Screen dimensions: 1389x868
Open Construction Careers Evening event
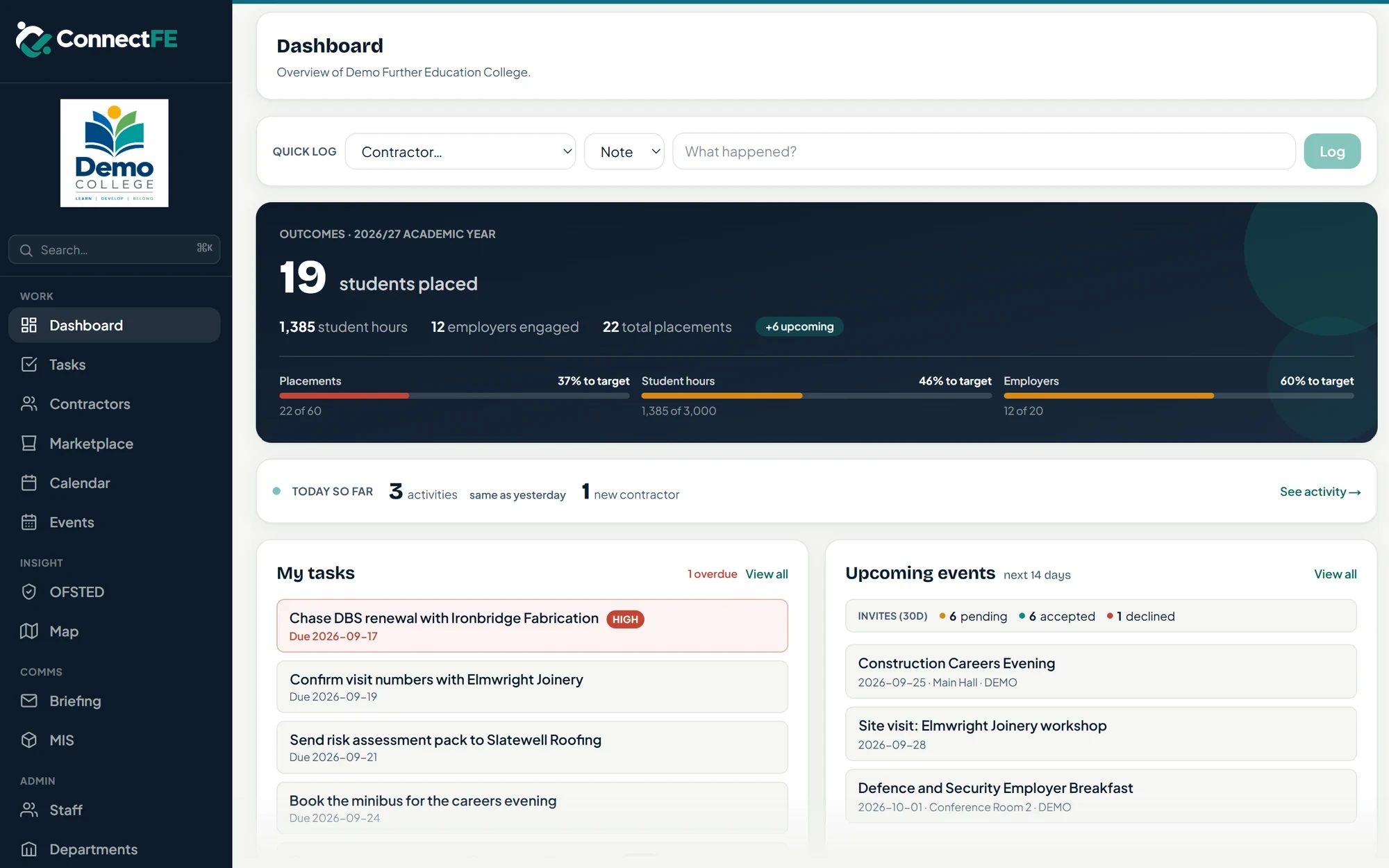[x=1101, y=671]
